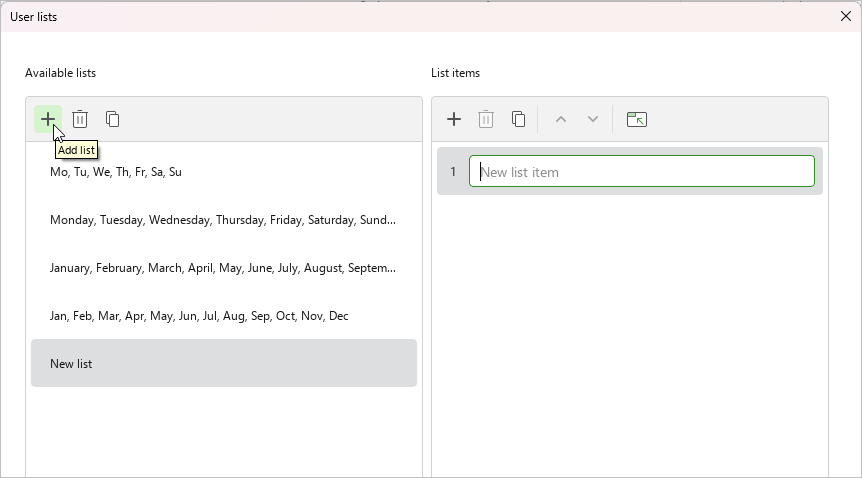Select the 'Monday, Tuesday, Wednesday' list
862x478 pixels.
(224, 219)
